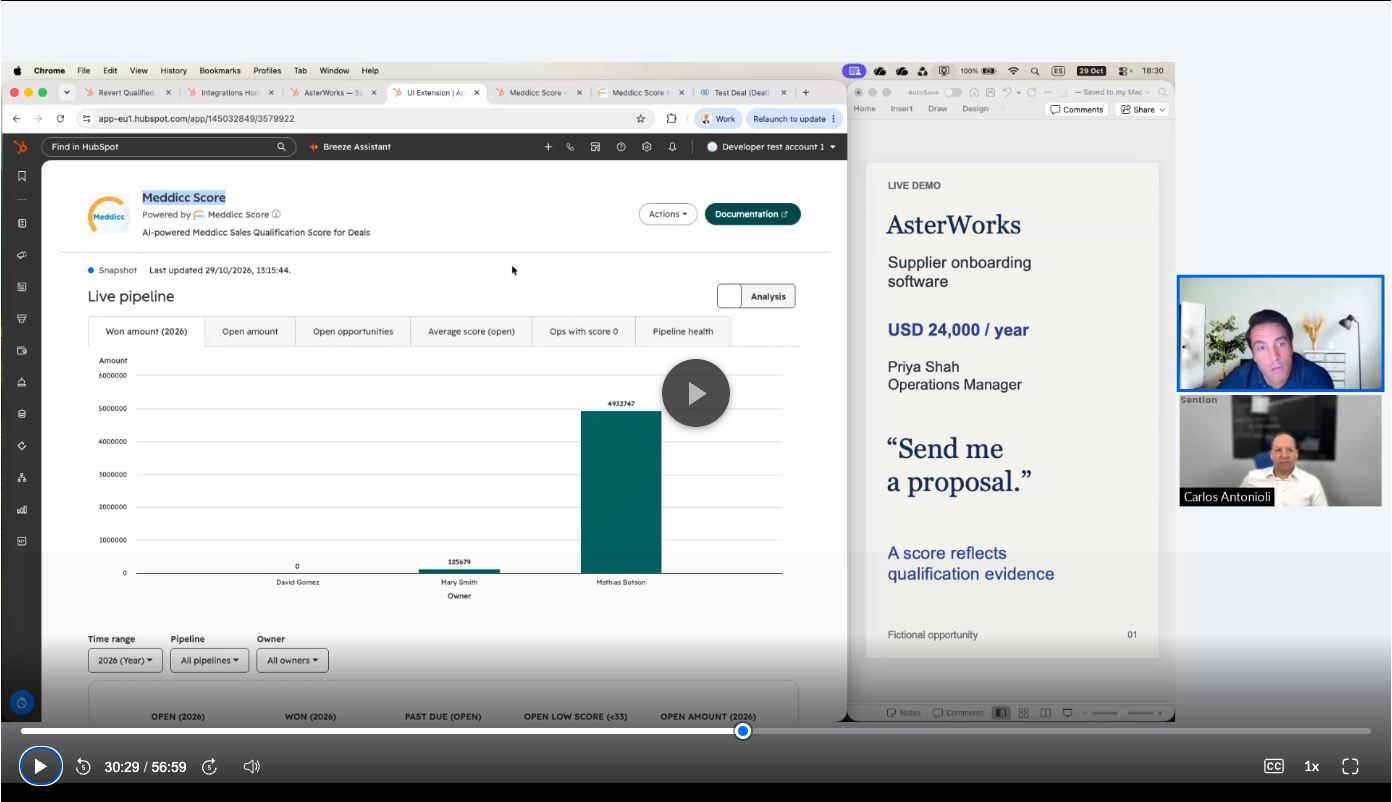Toggle Notes pane in PowerPoint status bar
The image size is (1392, 802).
[904, 713]
